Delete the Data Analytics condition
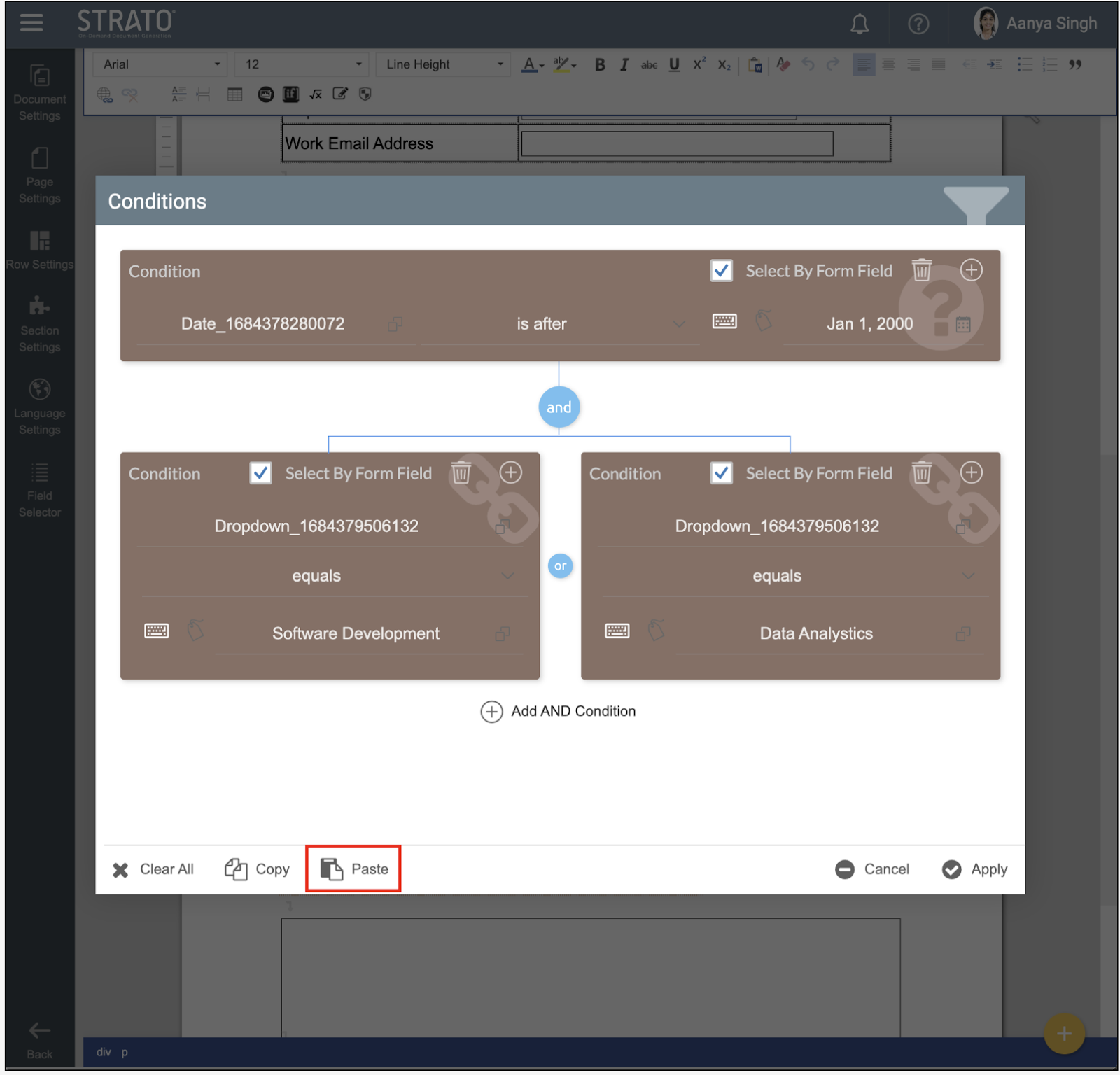Screen dimensions: 1120x1075 pyautogui.click(x=921, y=473)
